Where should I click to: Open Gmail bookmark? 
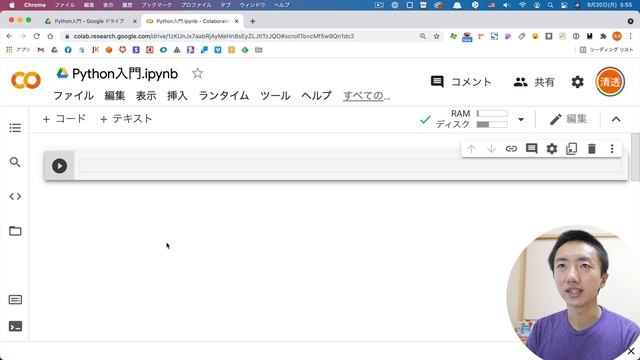point(40,50)
